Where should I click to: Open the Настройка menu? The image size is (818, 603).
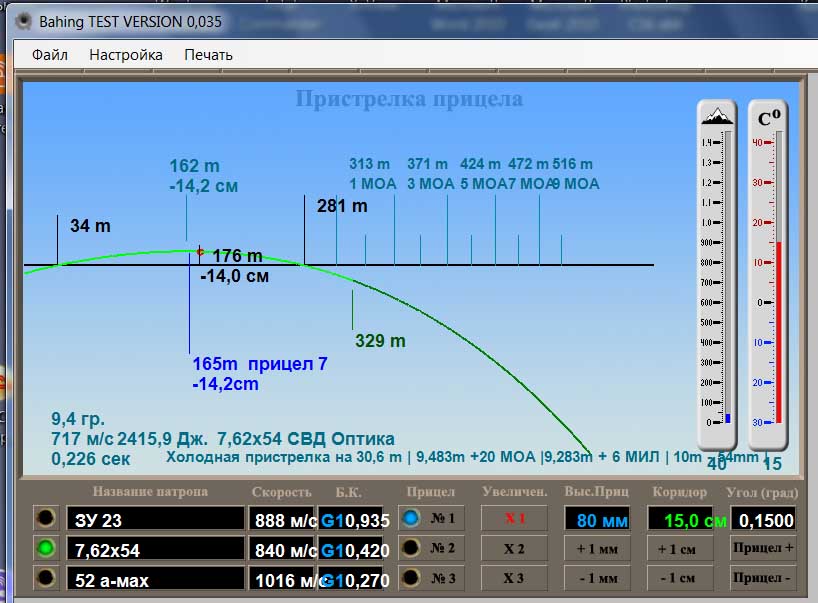click(126, 55)
